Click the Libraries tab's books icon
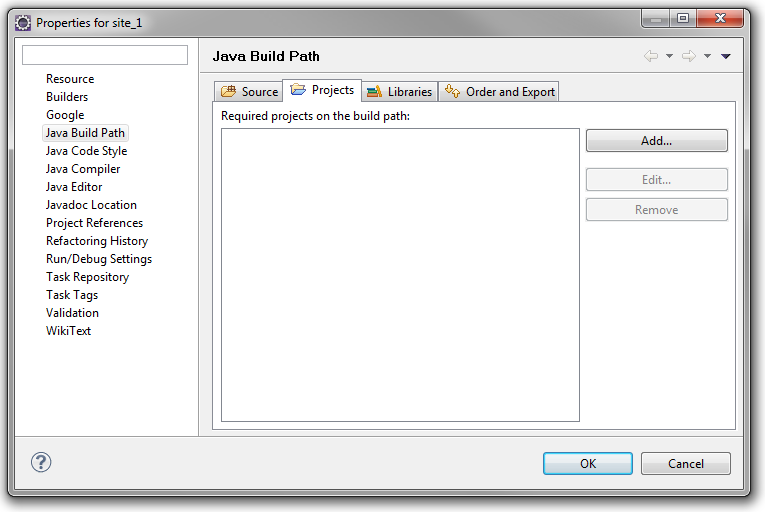 click(x=374, y=91)
